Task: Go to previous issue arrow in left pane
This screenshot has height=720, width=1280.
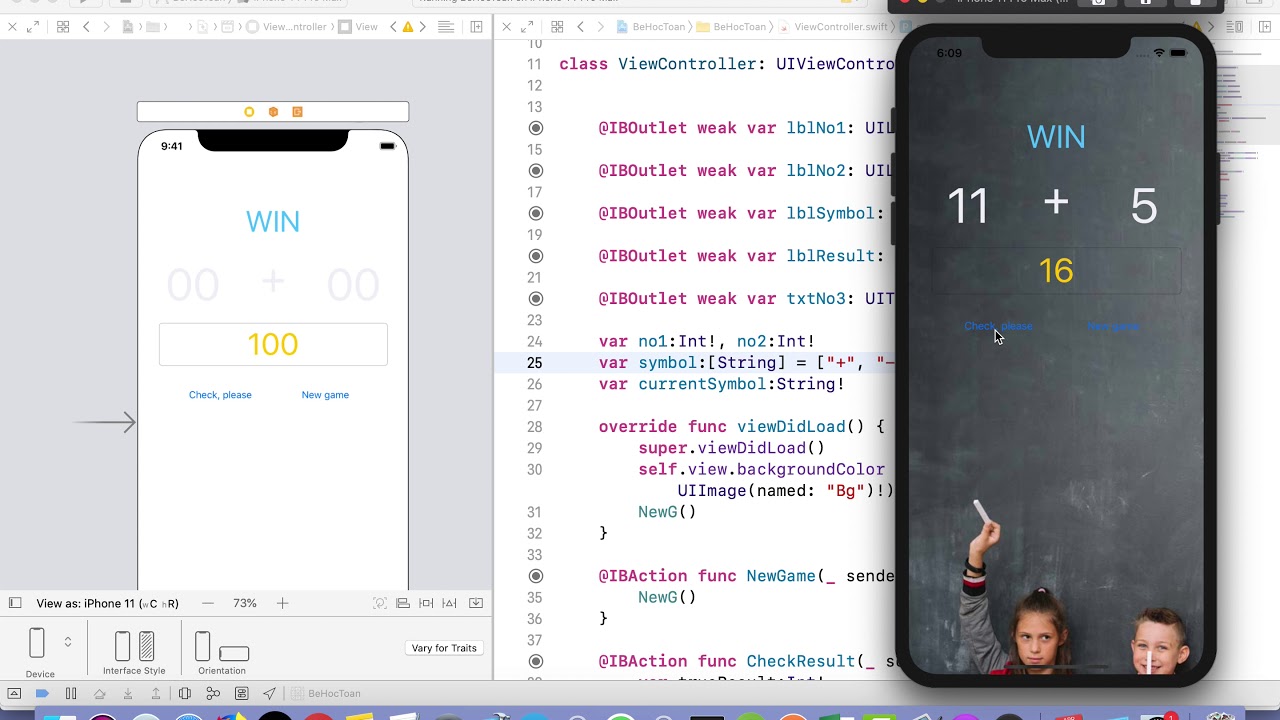Action: 393,27
